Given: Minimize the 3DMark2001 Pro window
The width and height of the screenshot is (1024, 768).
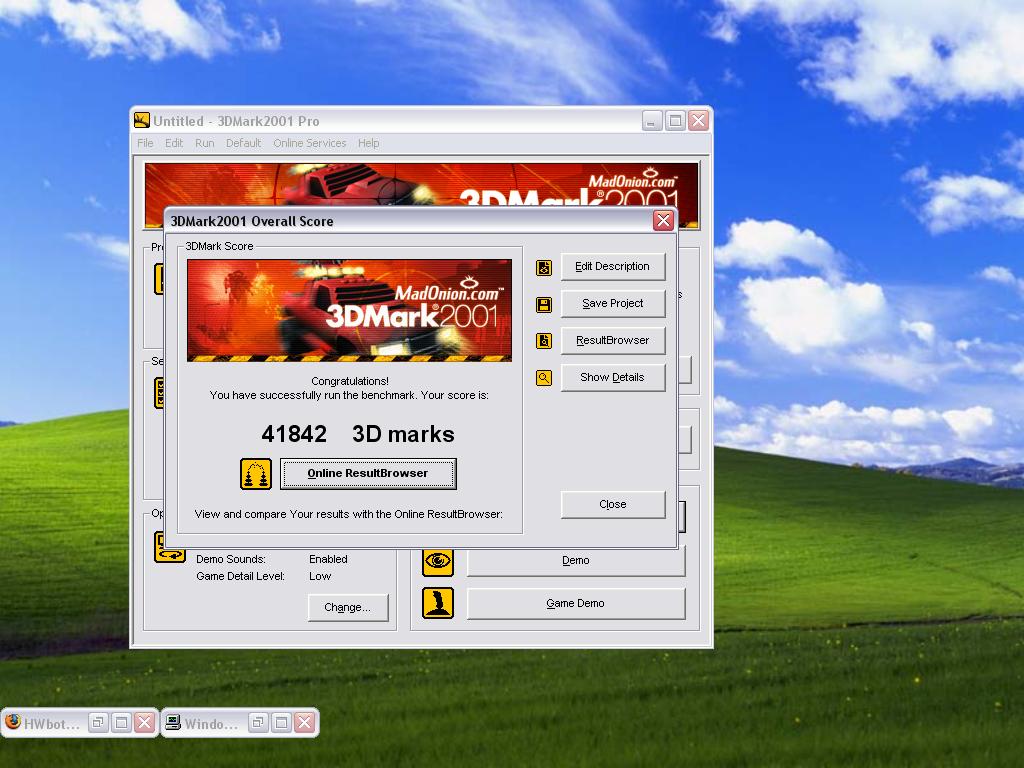Looking at the screenshot, I should click(652, 120).
